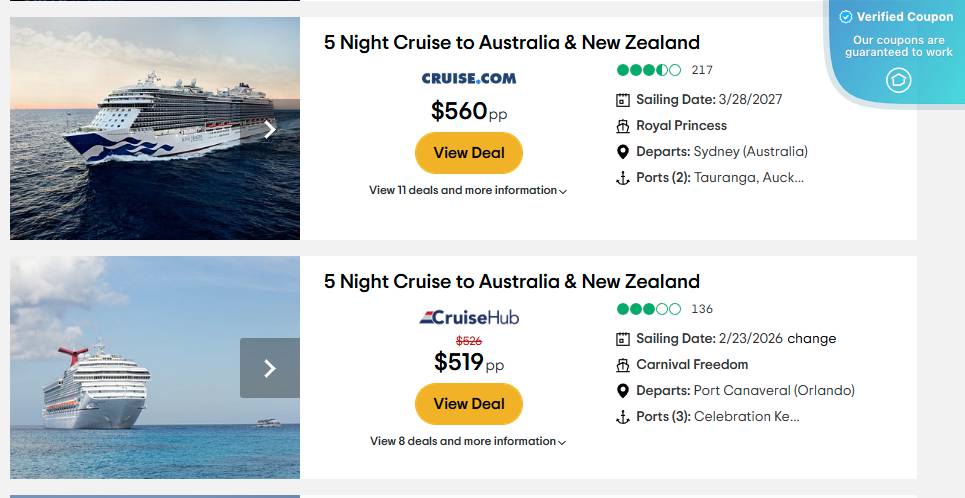Click View Deal for the $519 cruise
The width and height of the screenshot is (965, 498).
(x=469, y=404)
